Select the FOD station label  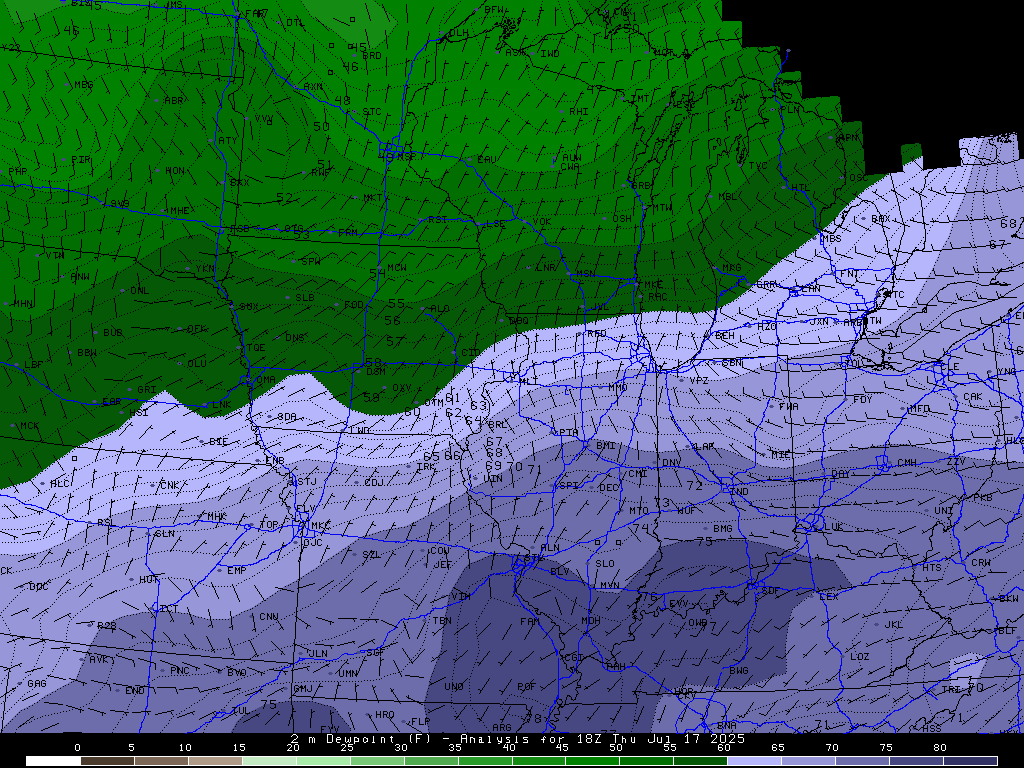click(x=354, y=304)
